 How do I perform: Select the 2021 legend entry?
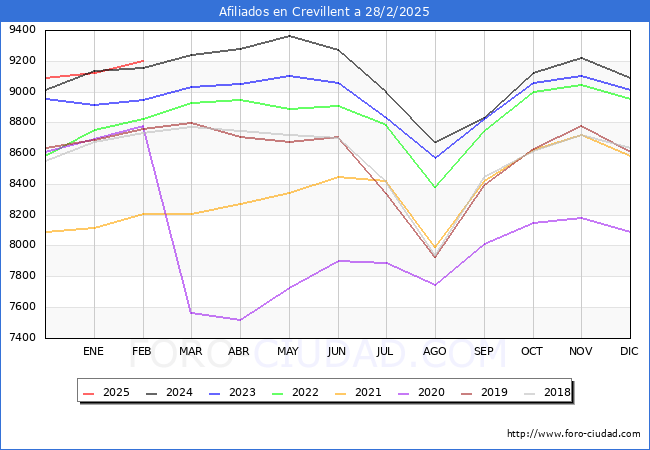[359, 392]
